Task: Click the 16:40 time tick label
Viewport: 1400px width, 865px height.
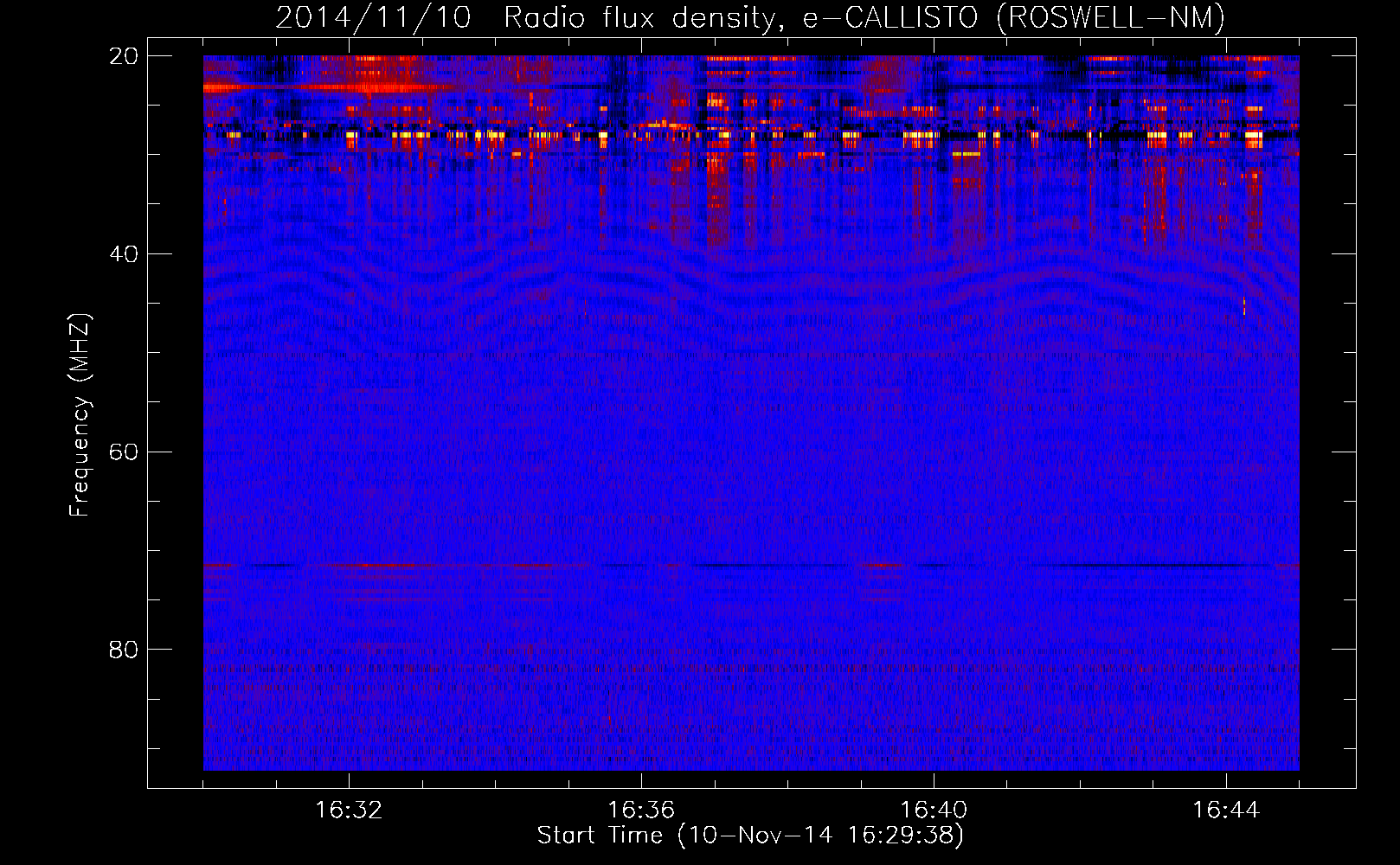Action: pyautogui.click(x=934, y=811)
